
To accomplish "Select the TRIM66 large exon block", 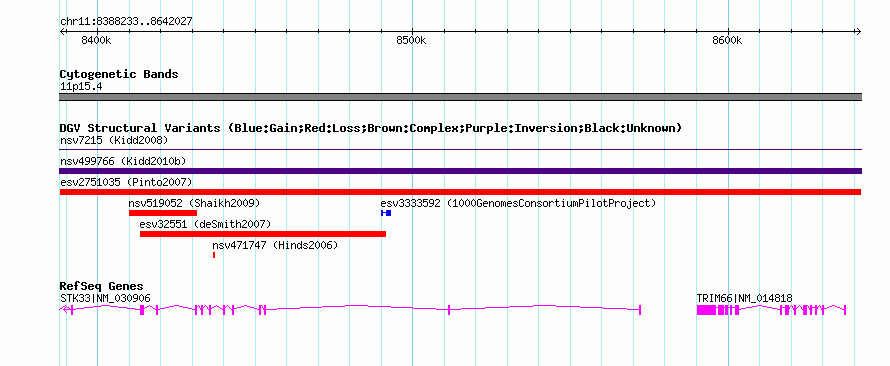I will (706, 310).
